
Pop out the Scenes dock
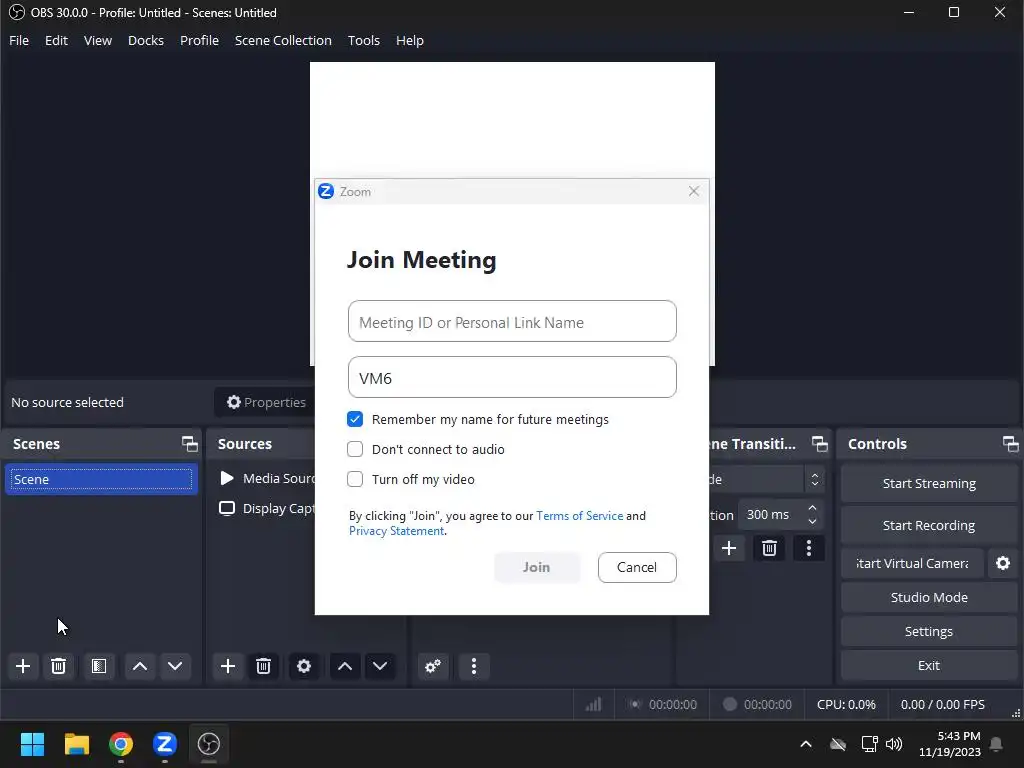pos(189,444)
